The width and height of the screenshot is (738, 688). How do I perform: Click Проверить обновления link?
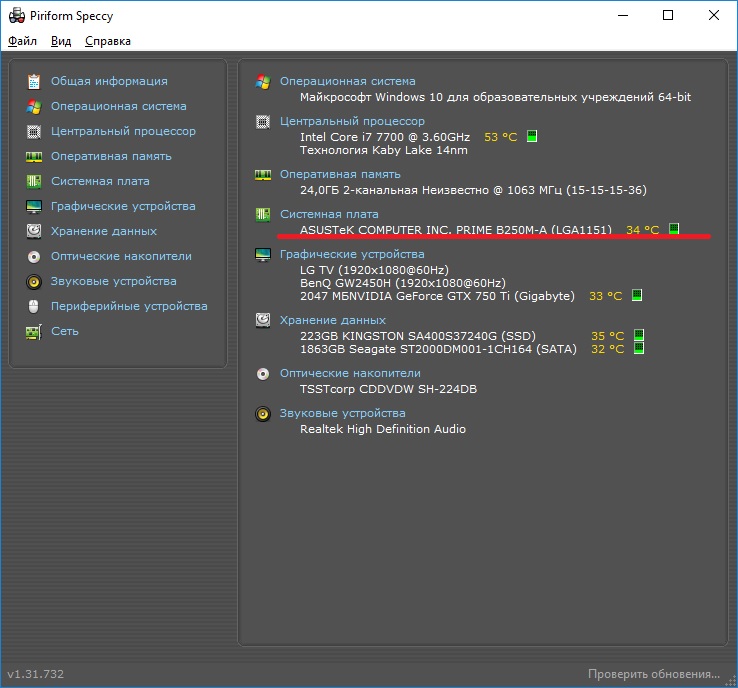point(654,674)
